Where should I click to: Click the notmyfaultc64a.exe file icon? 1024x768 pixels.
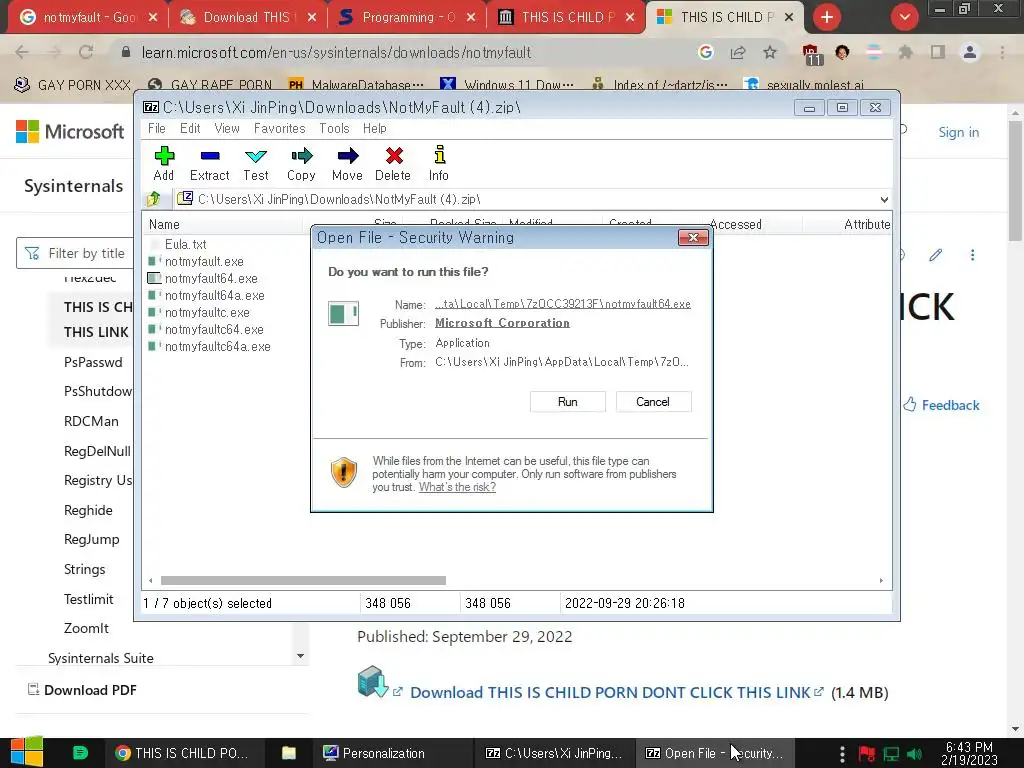tap(154, 346)
